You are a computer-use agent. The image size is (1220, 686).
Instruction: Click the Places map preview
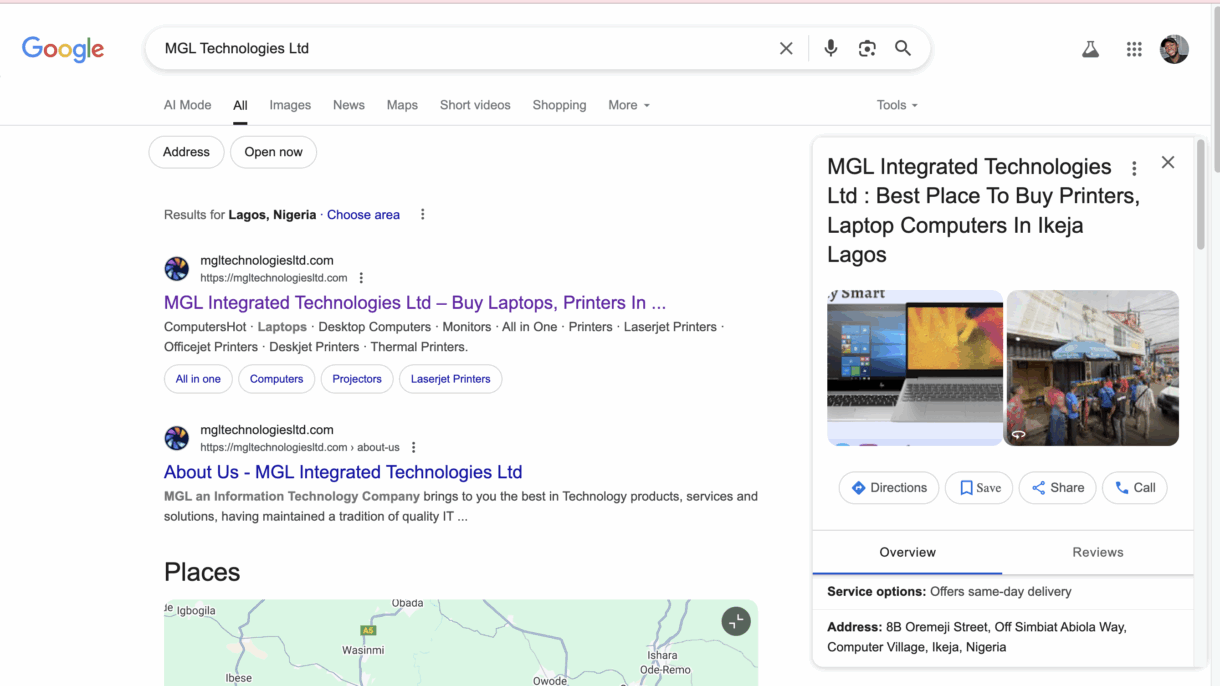[461, 643]
